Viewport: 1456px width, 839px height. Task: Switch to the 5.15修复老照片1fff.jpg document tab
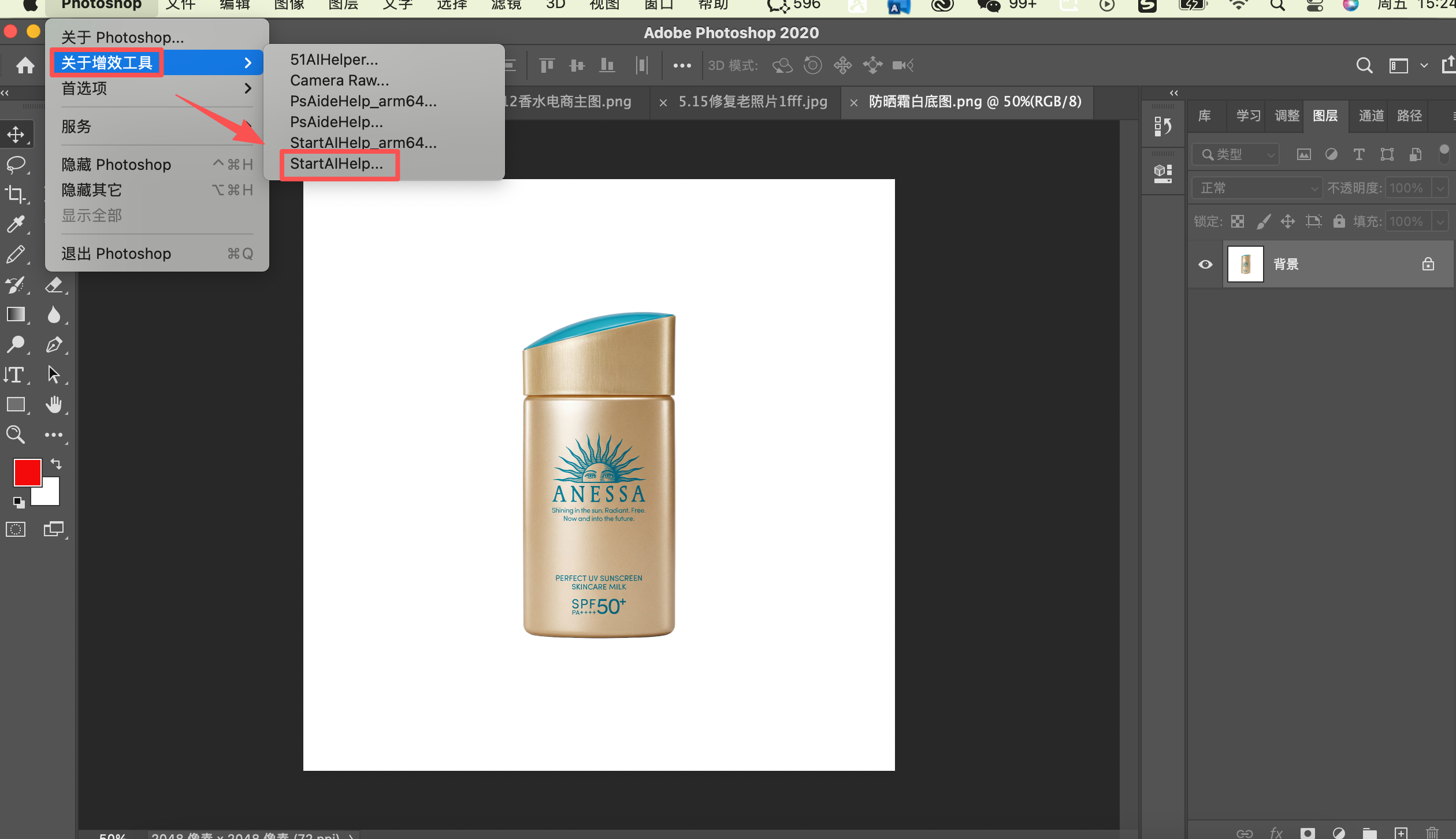(x=752, y=102)
